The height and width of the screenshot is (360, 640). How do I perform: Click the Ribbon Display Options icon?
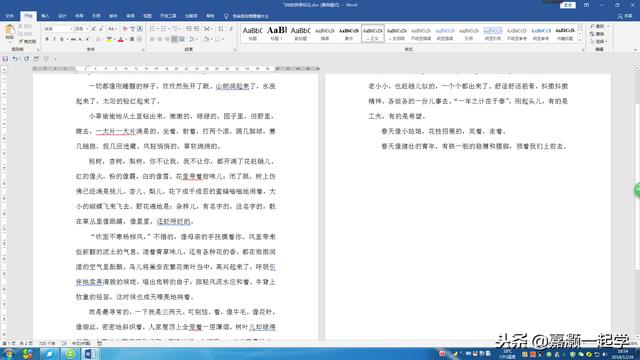click(x=586, y=5)
